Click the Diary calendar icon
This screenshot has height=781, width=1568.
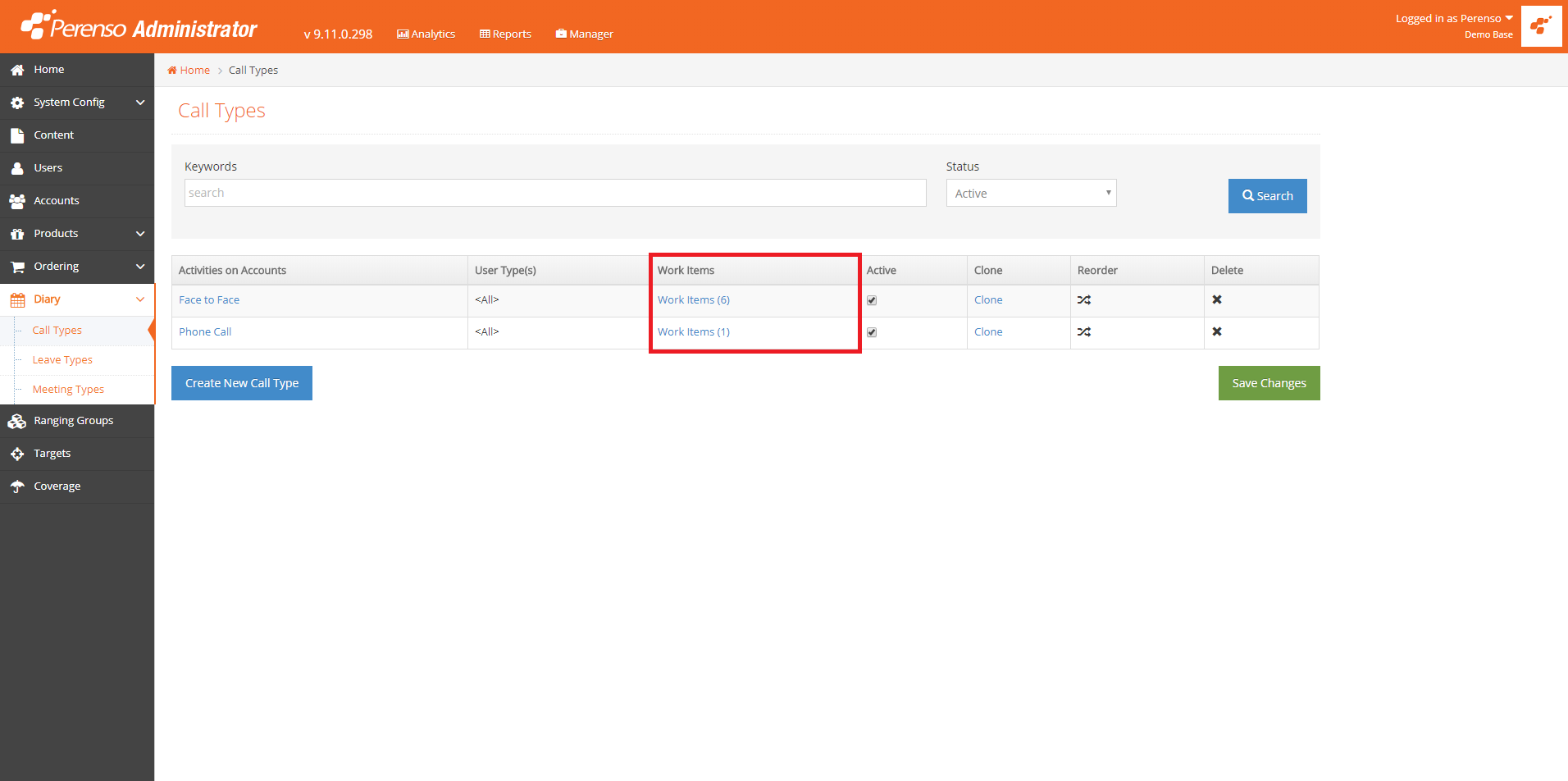tap(17, 299)
